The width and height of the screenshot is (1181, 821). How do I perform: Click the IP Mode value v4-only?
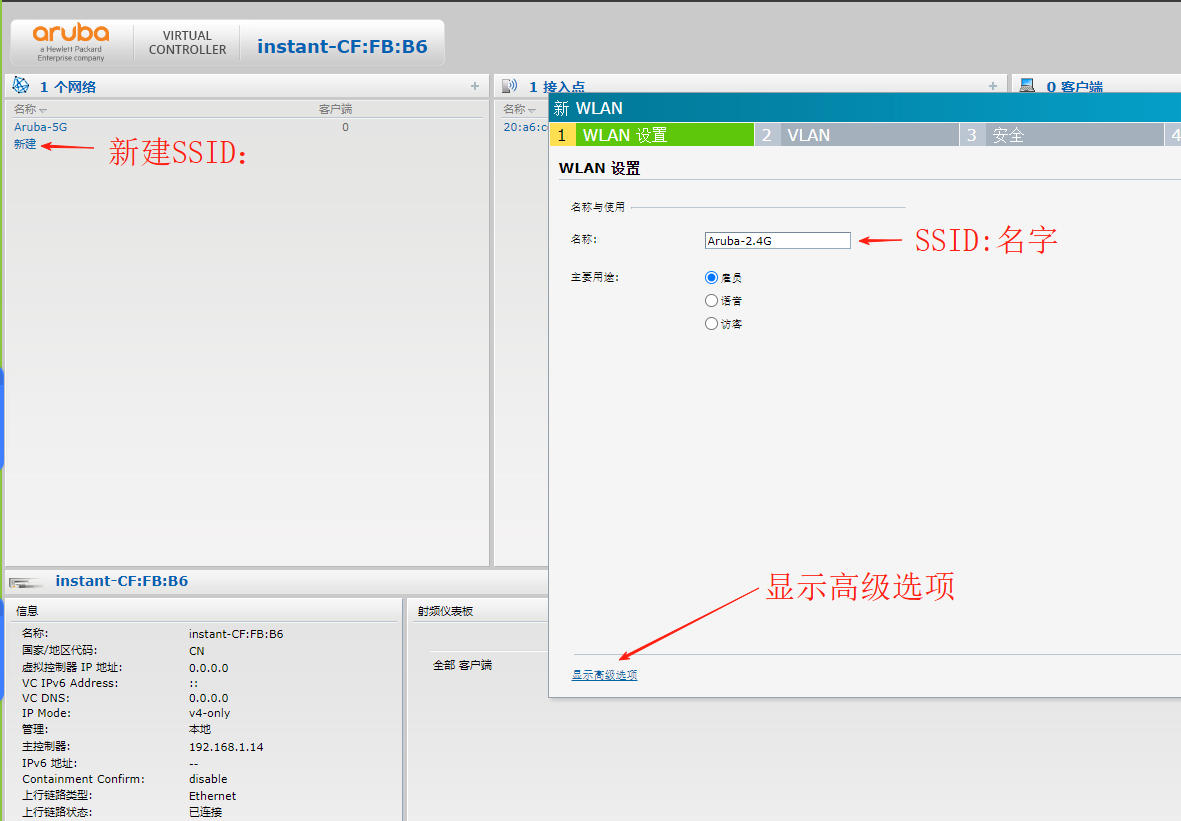(x=209, y=713)
